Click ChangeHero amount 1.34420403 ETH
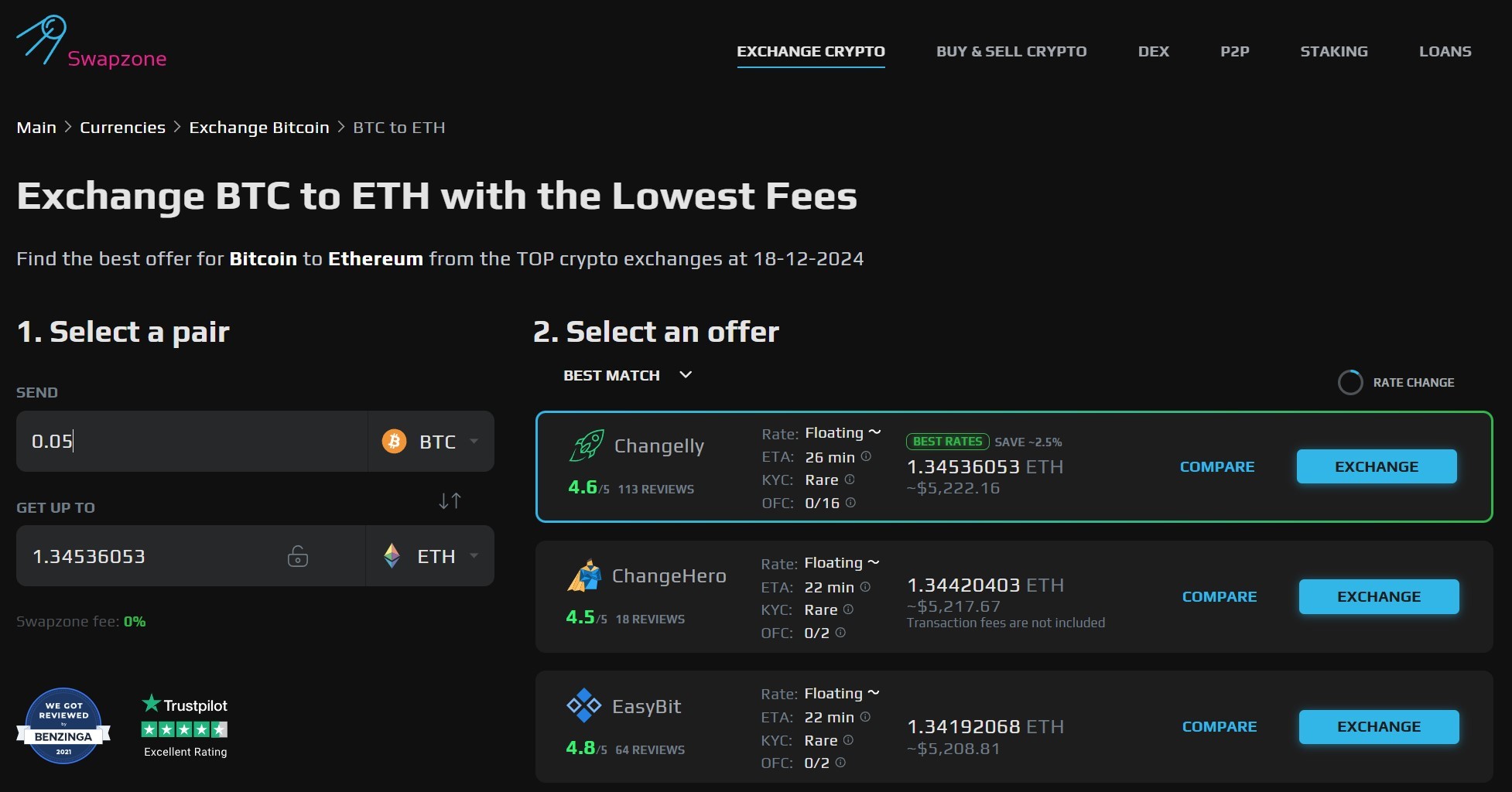This screenshot has width=1512, height=792. click(x=986, y=585)
